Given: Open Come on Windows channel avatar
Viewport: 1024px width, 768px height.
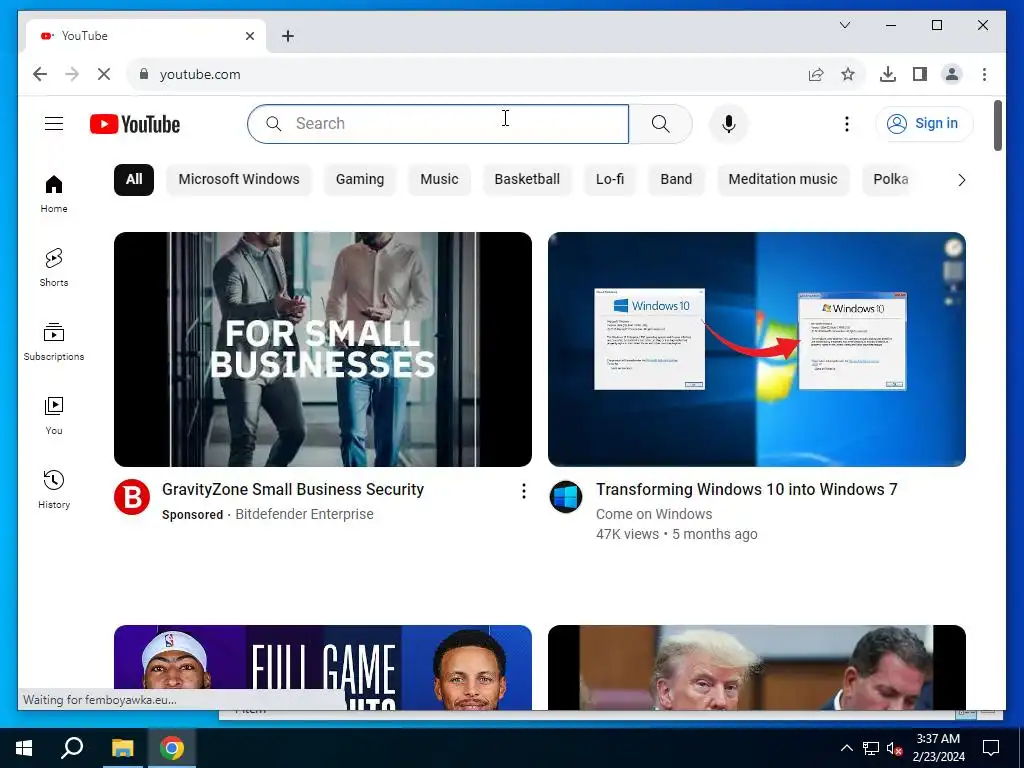Looking at the screenshot, I should 566,497.
